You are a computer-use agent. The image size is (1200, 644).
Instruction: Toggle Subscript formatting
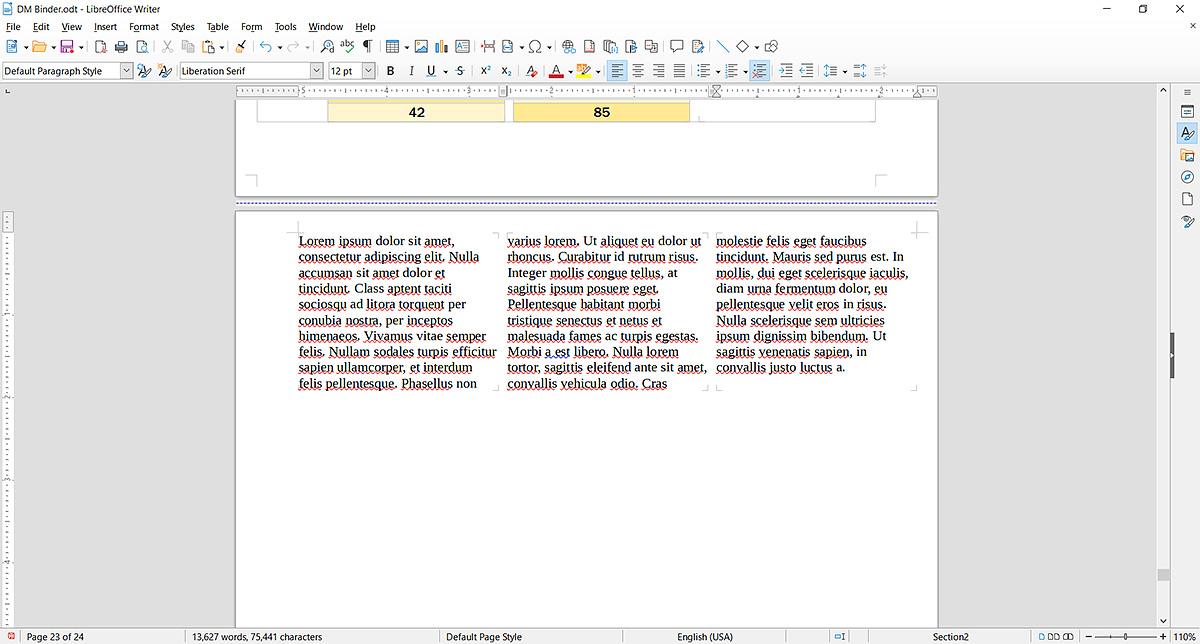coord(506,71)
